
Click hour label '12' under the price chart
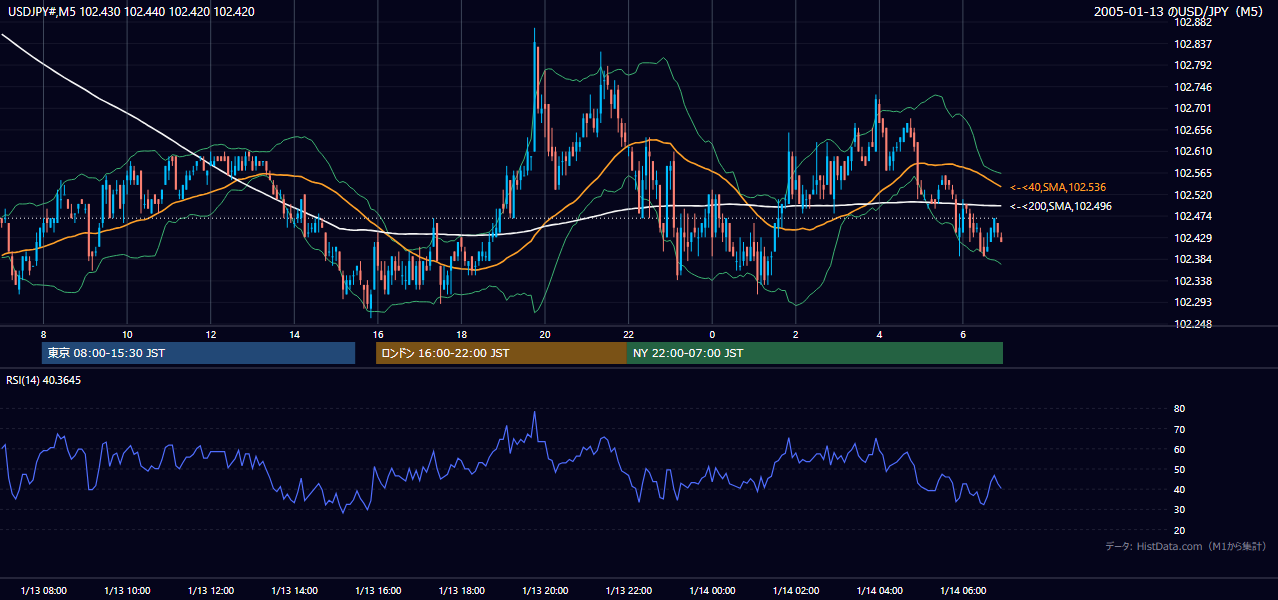(x=211, y=334)
